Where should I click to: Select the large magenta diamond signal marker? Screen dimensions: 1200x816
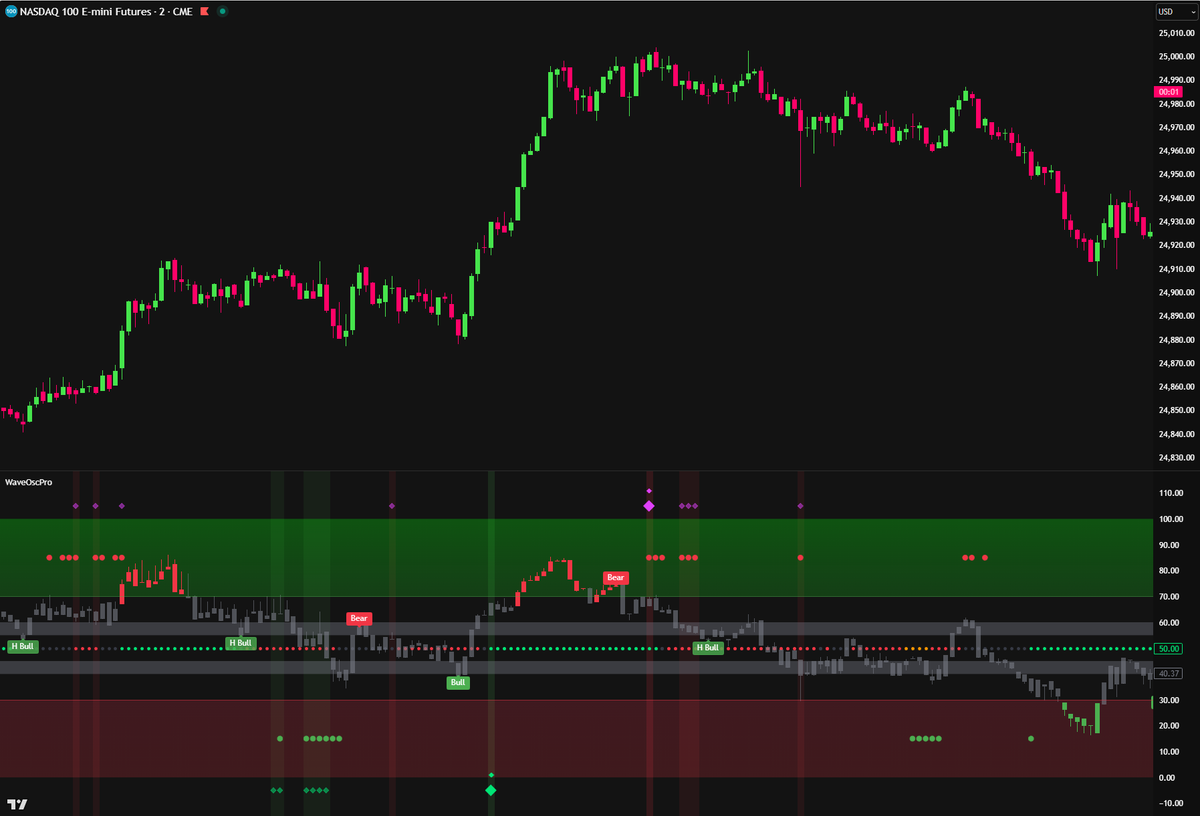tap(650, 506)
